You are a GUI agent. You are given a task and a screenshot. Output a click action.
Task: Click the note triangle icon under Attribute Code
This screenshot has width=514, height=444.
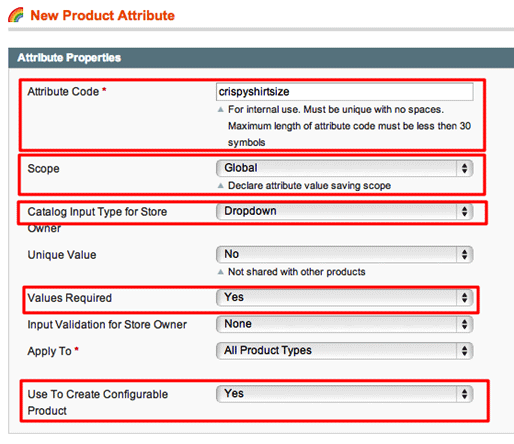click(x=220, y=109)
